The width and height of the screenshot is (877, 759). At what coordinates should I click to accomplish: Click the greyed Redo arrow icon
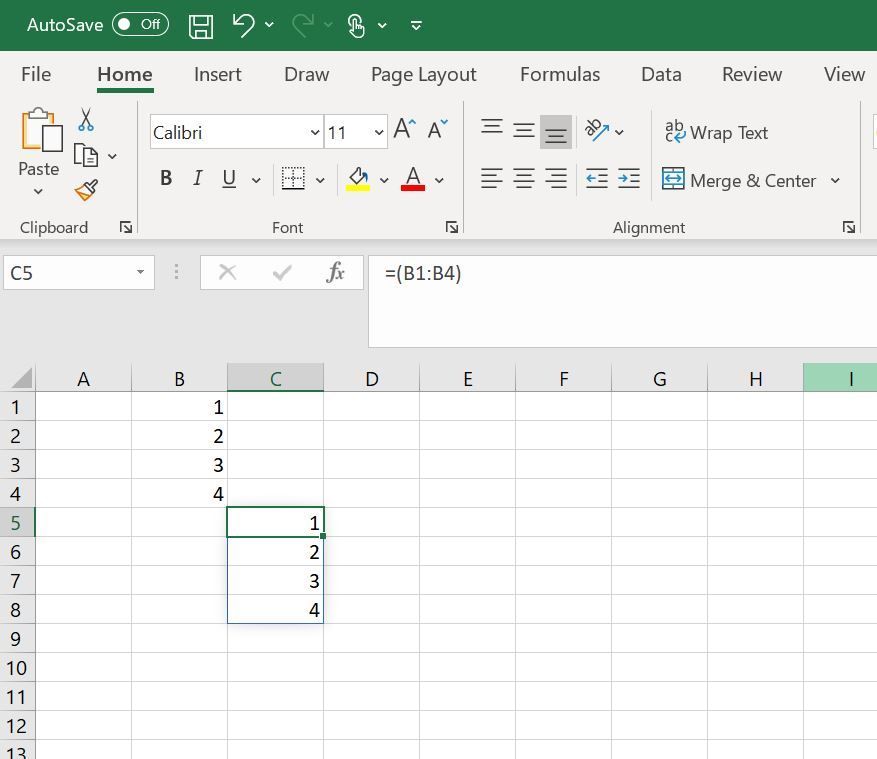303,26
